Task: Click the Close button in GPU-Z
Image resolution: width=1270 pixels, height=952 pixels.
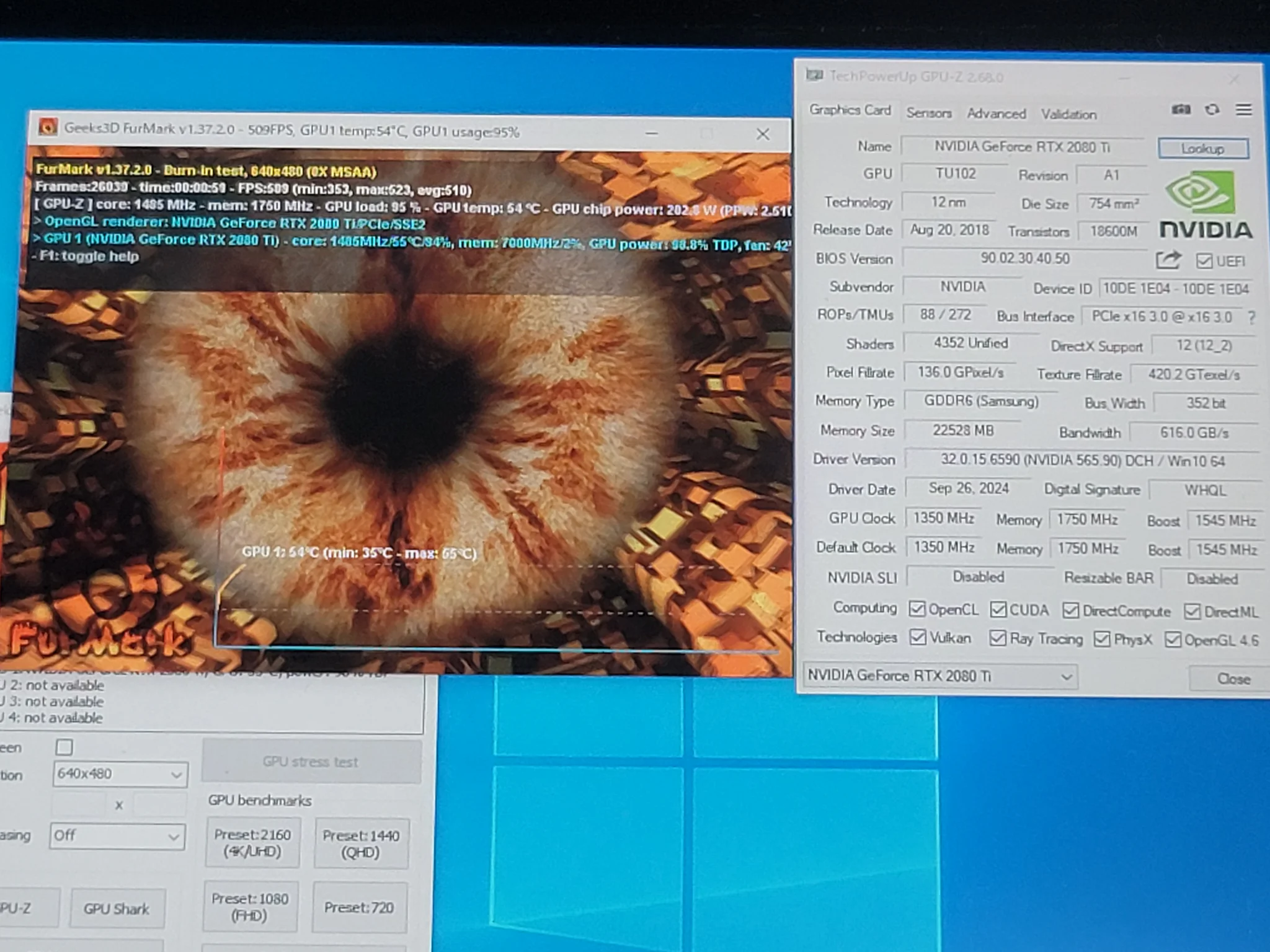Action: pyautogui.click(x=1230, y=679)
